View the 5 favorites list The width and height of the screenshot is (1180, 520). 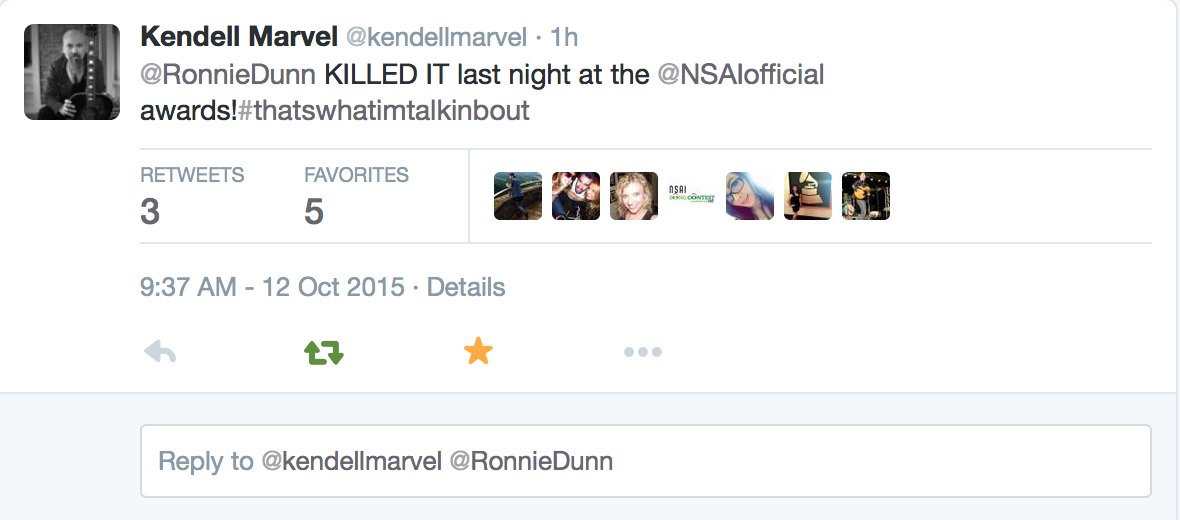click(x=356, y=196)
